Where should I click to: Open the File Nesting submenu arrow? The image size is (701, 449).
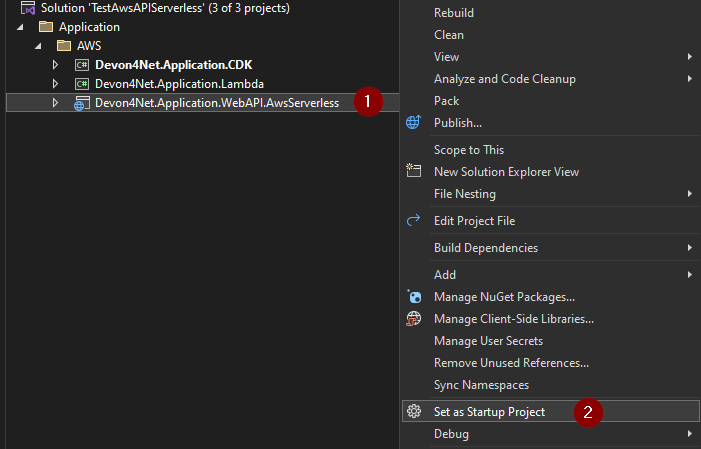tap(689, 194)
